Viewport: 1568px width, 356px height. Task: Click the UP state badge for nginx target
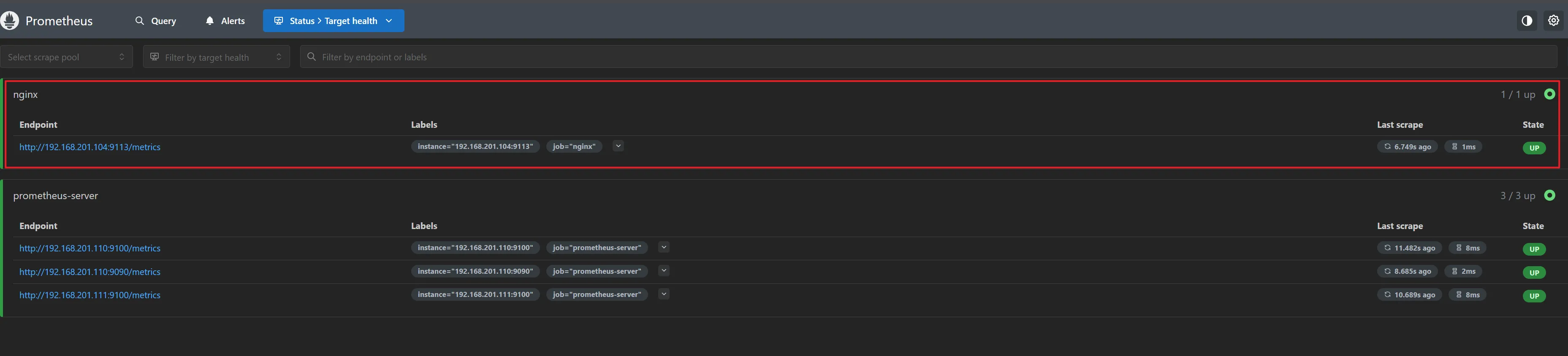(1534, 148)
